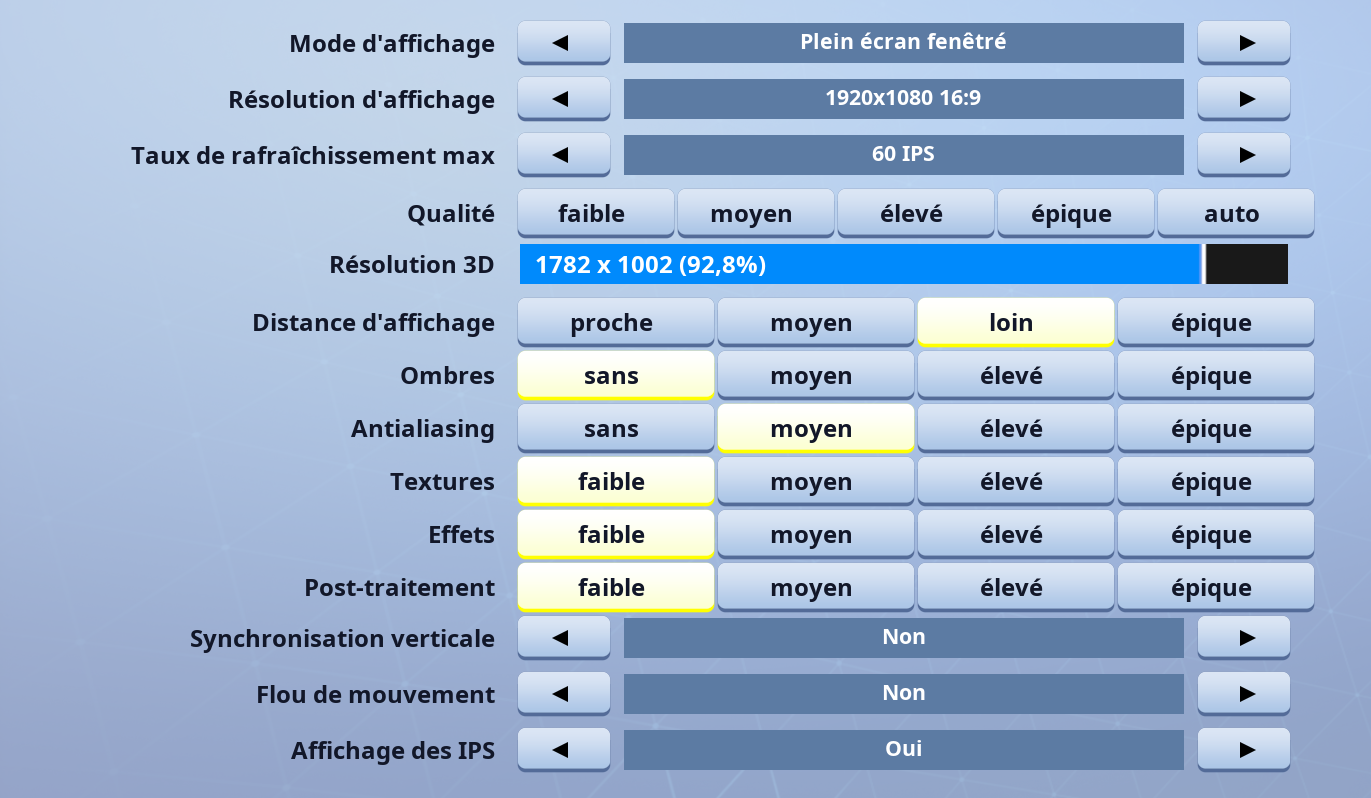Click right arrow for Flou de mouvement

1244,694
